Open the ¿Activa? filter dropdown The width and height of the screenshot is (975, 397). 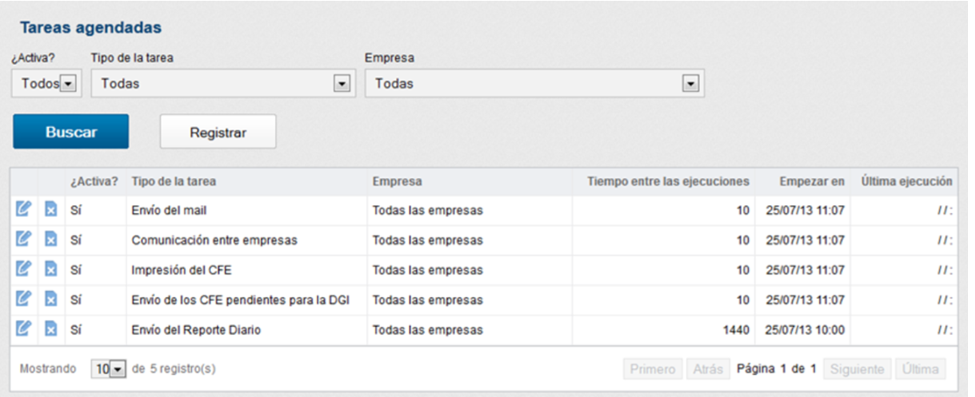coord(47,83)
